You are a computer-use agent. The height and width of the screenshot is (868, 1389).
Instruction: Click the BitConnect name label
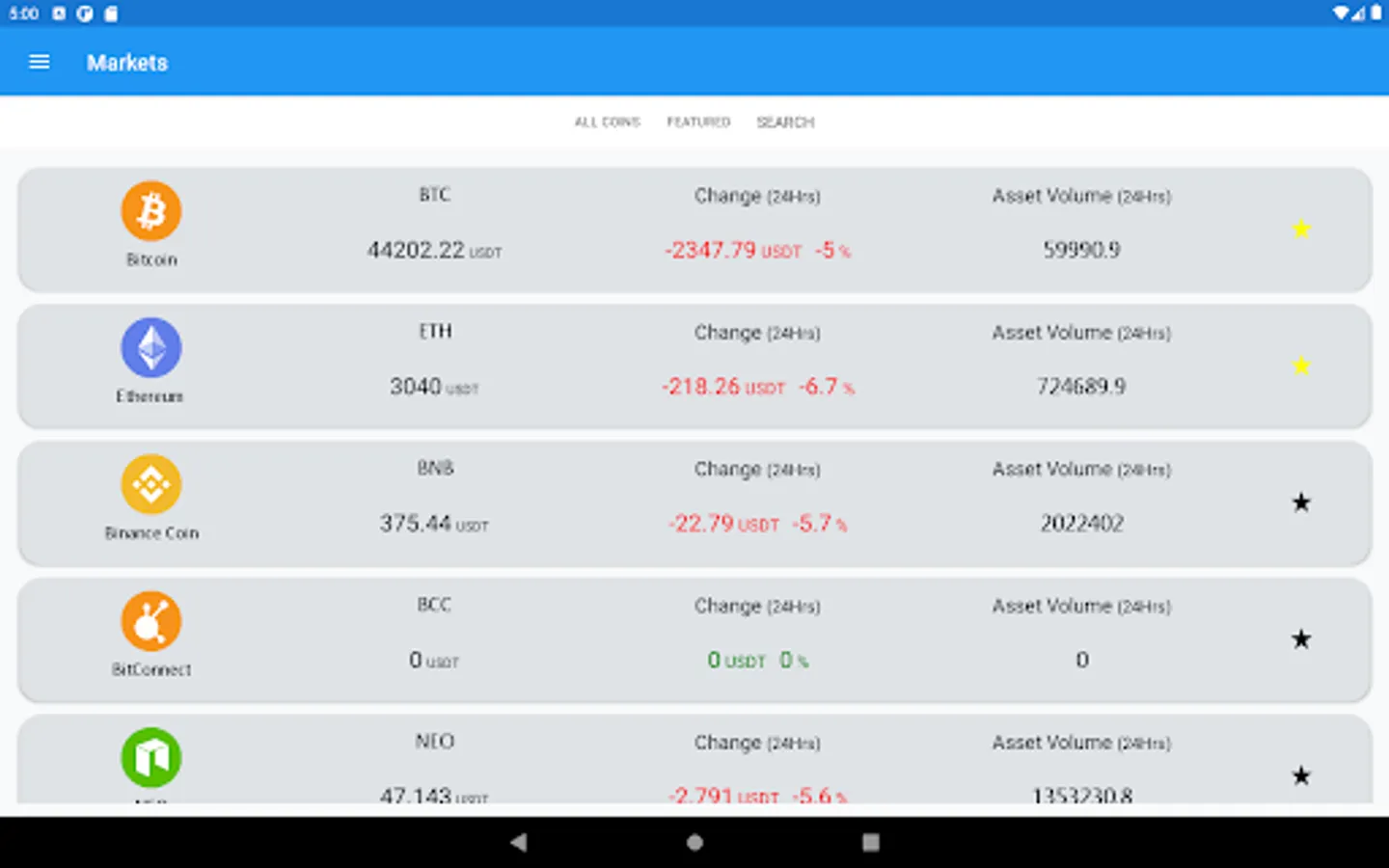tap(151, 670)
